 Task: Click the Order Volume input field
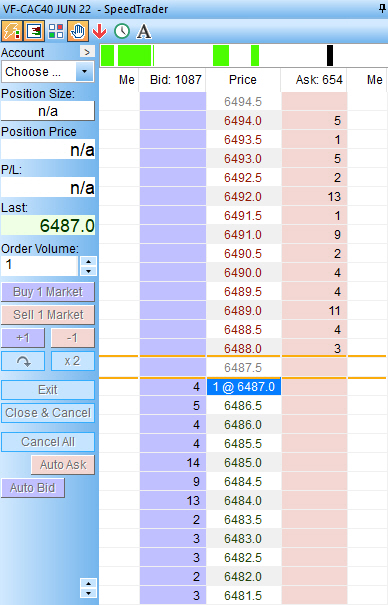click(39, 266)
